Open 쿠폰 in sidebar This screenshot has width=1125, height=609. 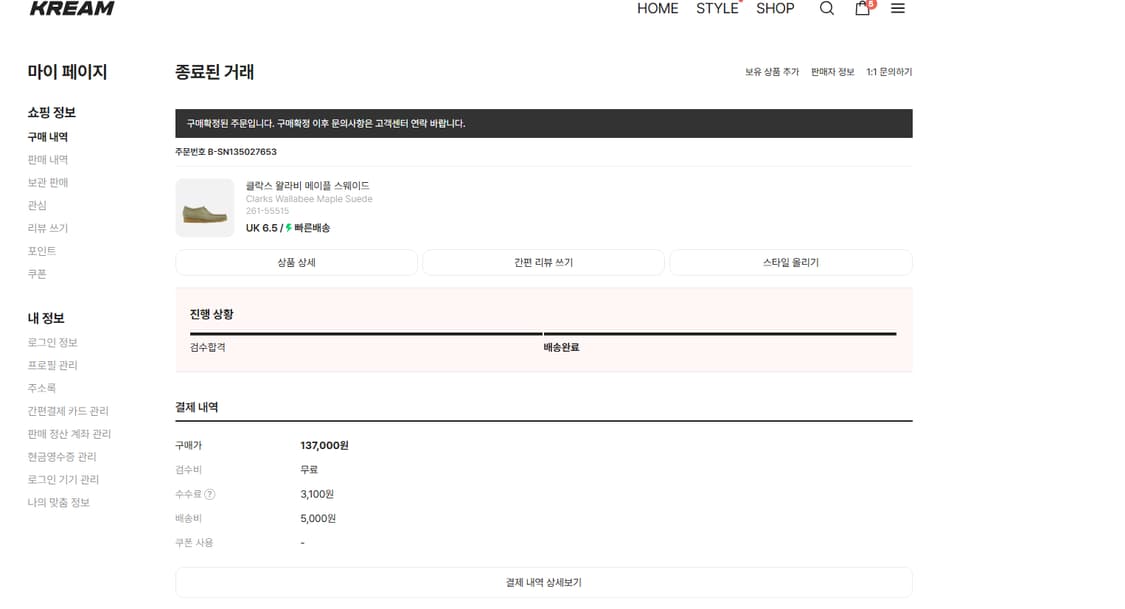(x=37, y=274)
